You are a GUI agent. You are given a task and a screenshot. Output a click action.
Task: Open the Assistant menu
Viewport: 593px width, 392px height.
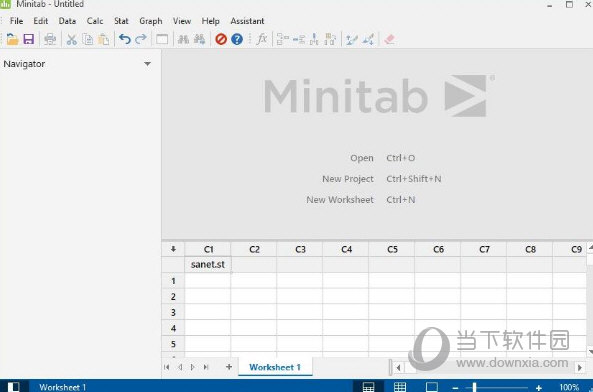pos(247,21)
